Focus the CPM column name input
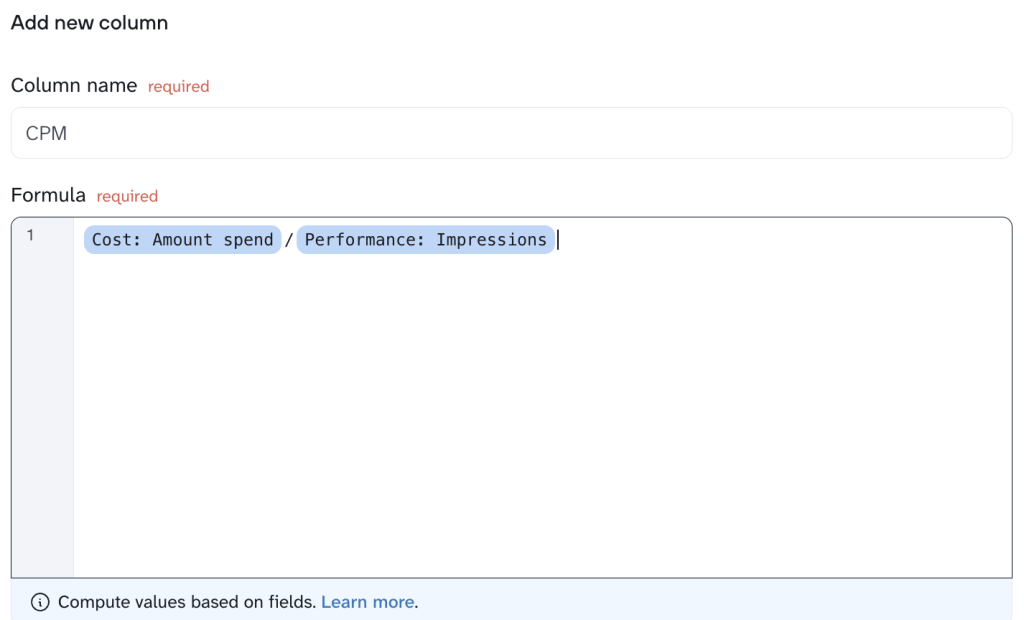 pyautogui.click(x=511, y=133)
